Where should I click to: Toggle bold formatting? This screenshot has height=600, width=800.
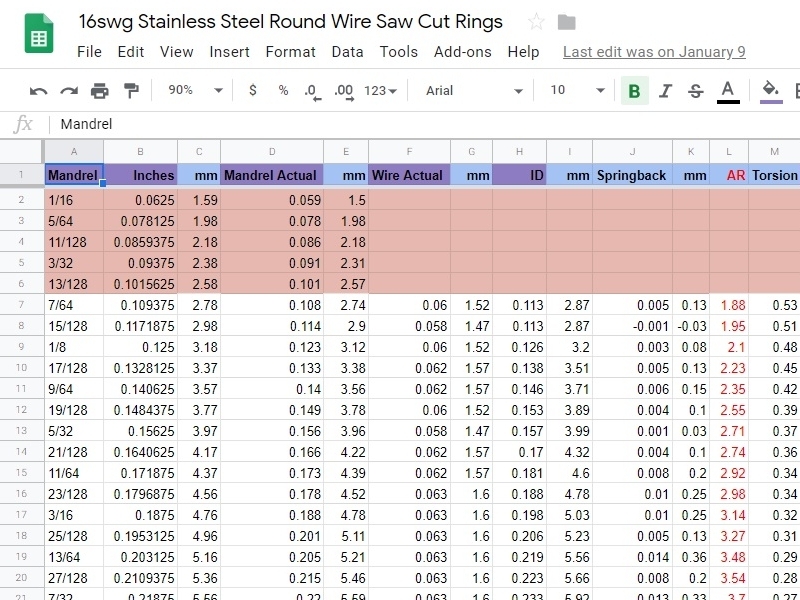(x=634, y=91)
